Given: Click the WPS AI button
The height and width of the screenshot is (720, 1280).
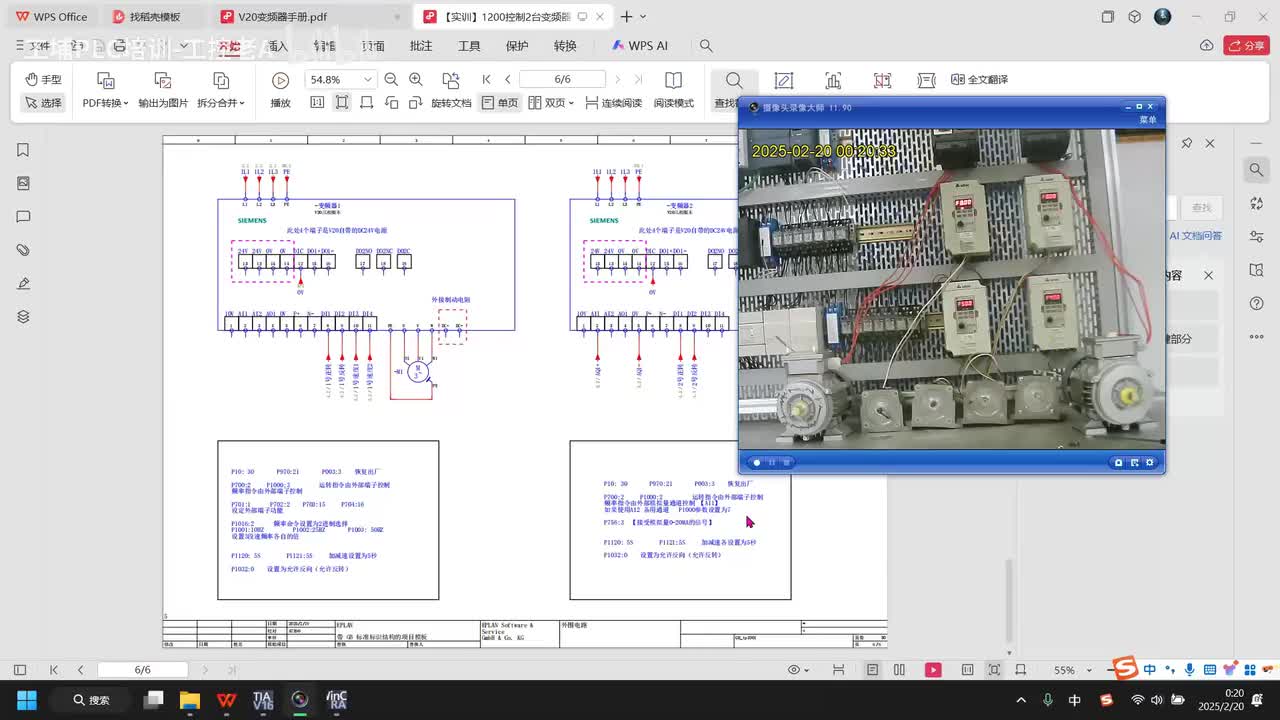Looking at the screenshot, I should [x=640, y=46].
